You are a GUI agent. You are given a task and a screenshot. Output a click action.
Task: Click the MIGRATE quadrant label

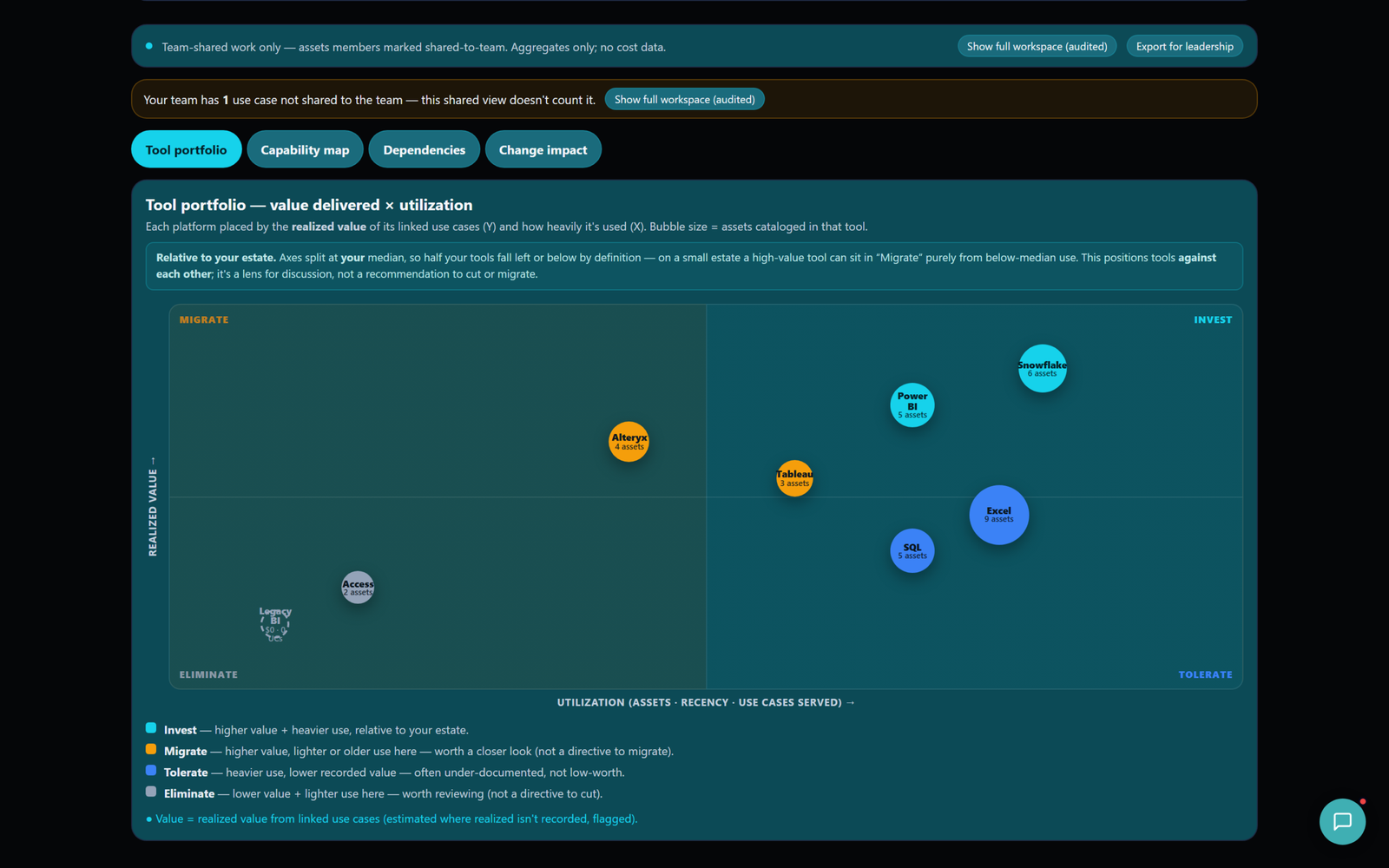(x=204, y=319)
